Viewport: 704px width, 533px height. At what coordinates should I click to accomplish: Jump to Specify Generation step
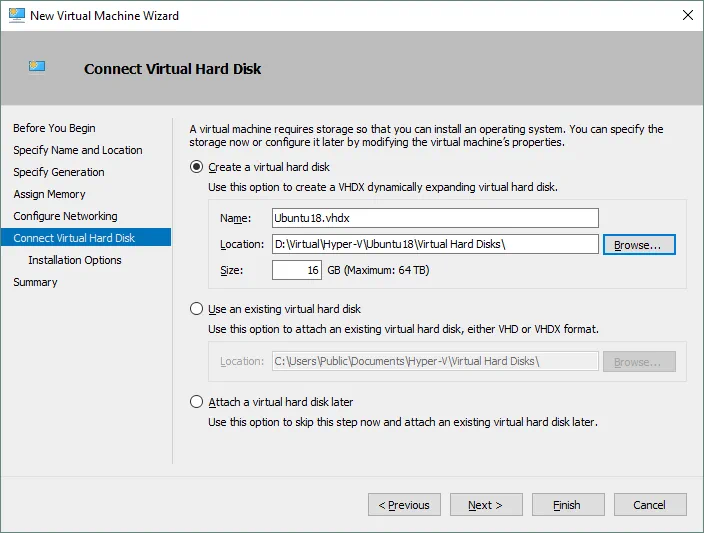point(58,172)
